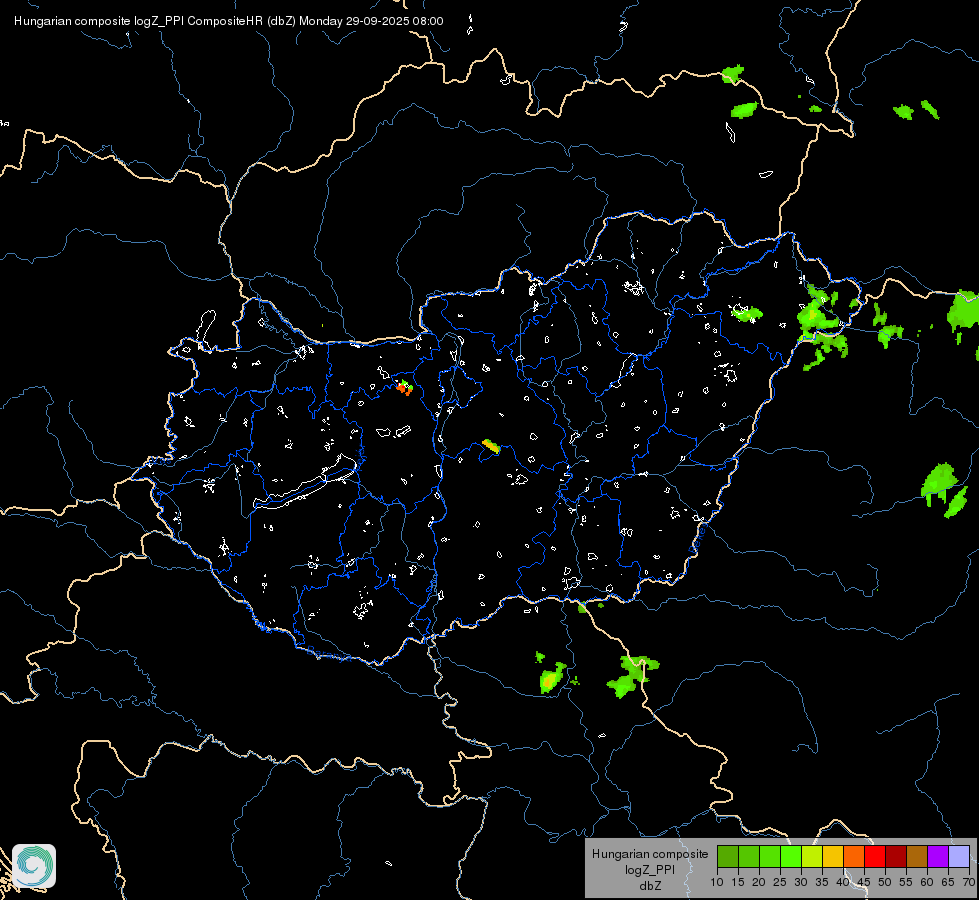The image size is (979, 900).
Task: Click the legend scale value 60
Action: tap(927, 883)
